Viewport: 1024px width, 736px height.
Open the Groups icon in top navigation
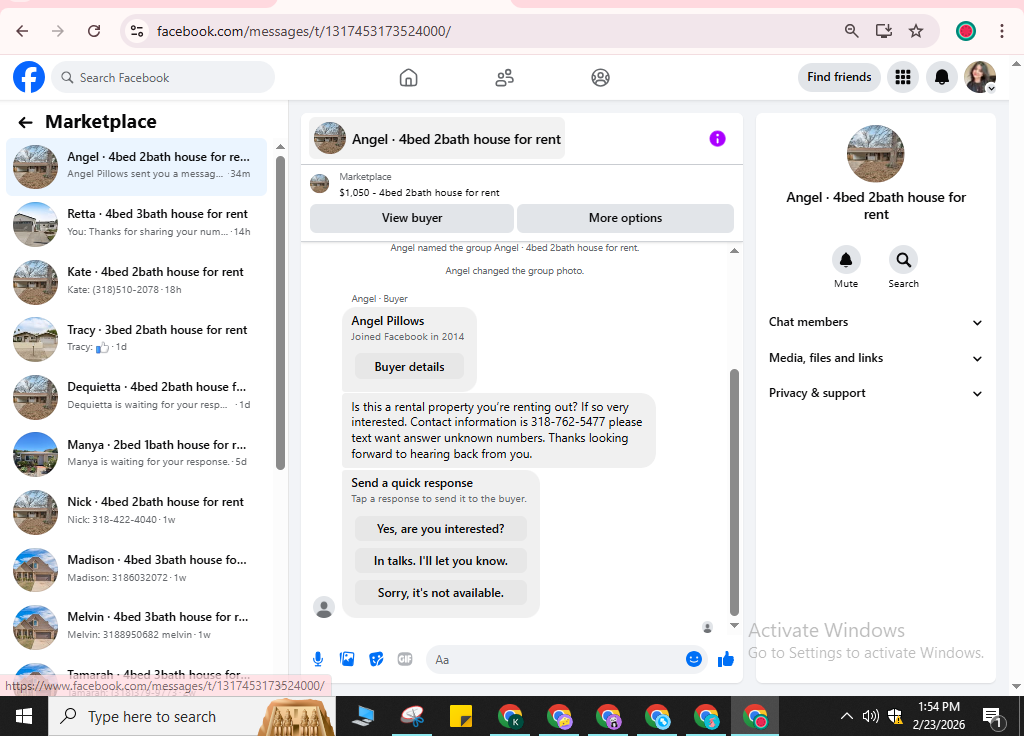click(600, 78)
